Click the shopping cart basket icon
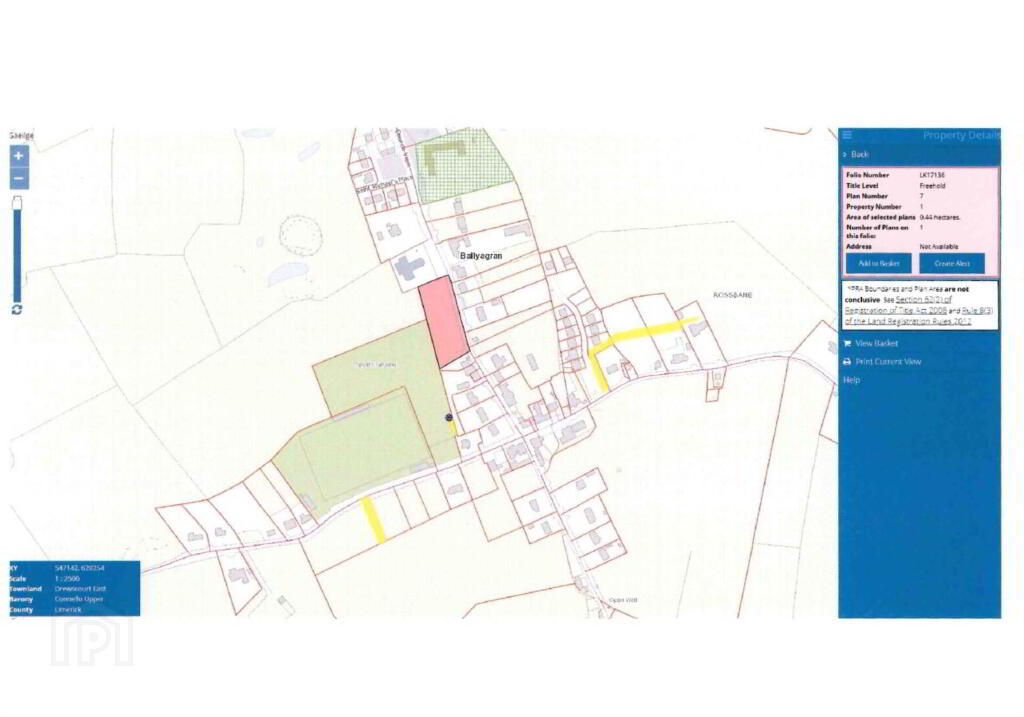 tap(847, 343)
